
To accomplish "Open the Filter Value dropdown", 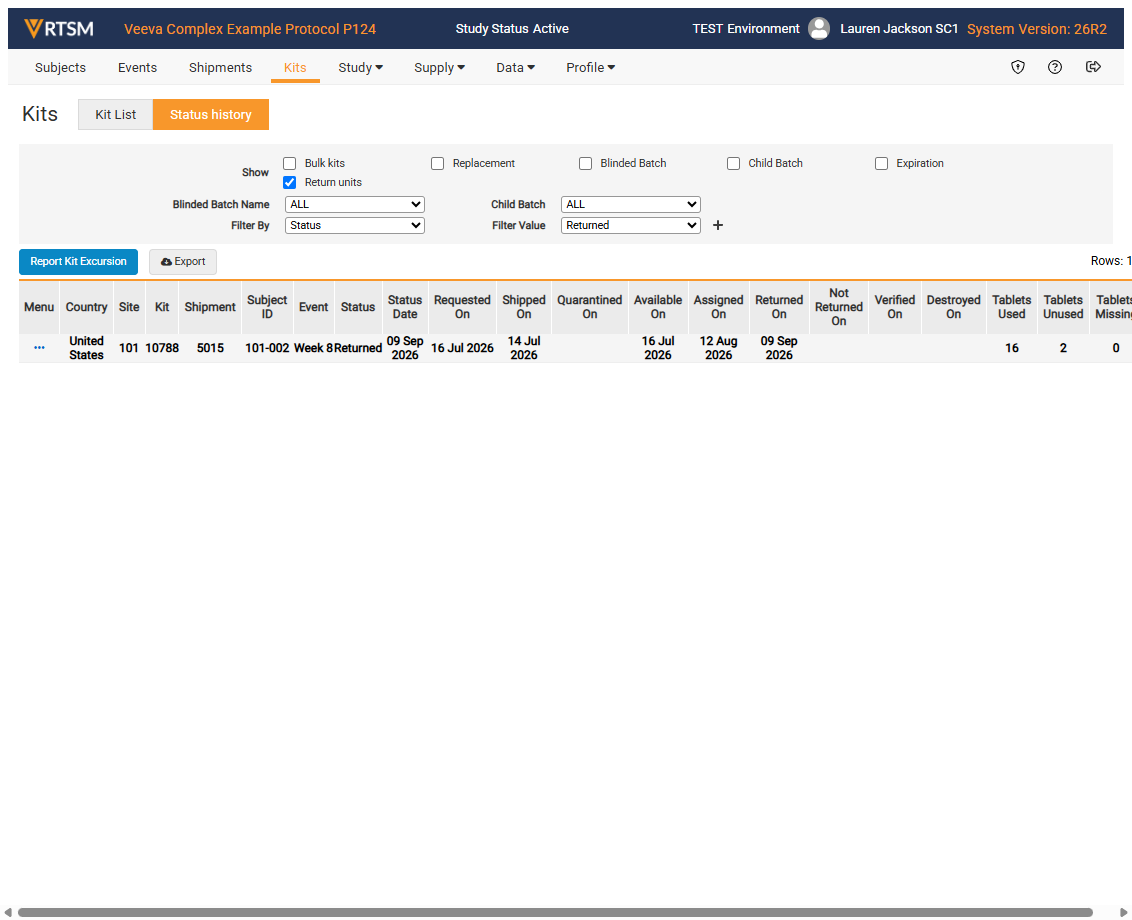I will tap(630, 225).
